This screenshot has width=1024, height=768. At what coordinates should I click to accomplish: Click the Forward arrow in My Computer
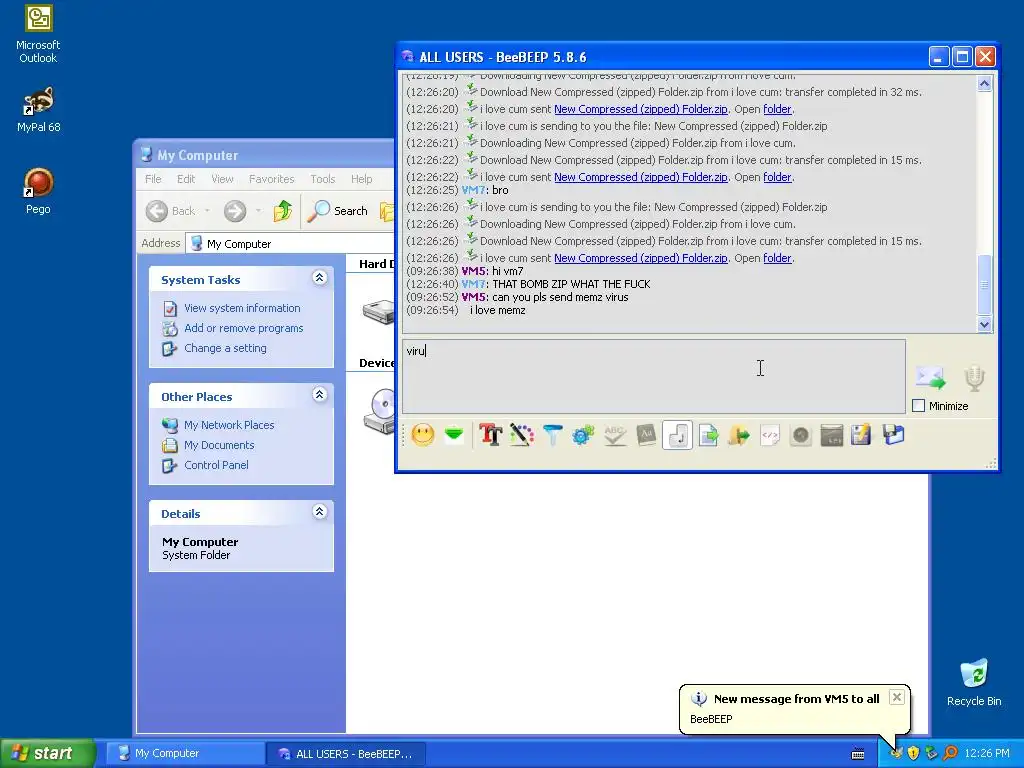[x=235, y=211]
